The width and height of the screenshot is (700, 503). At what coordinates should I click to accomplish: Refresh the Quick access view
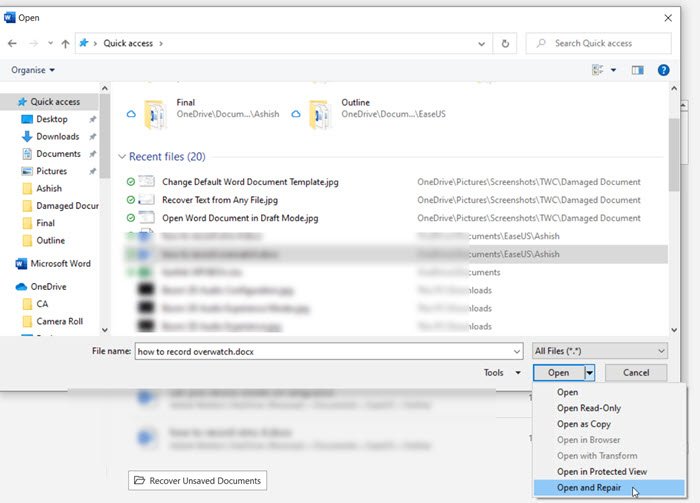tap(505, 44)
